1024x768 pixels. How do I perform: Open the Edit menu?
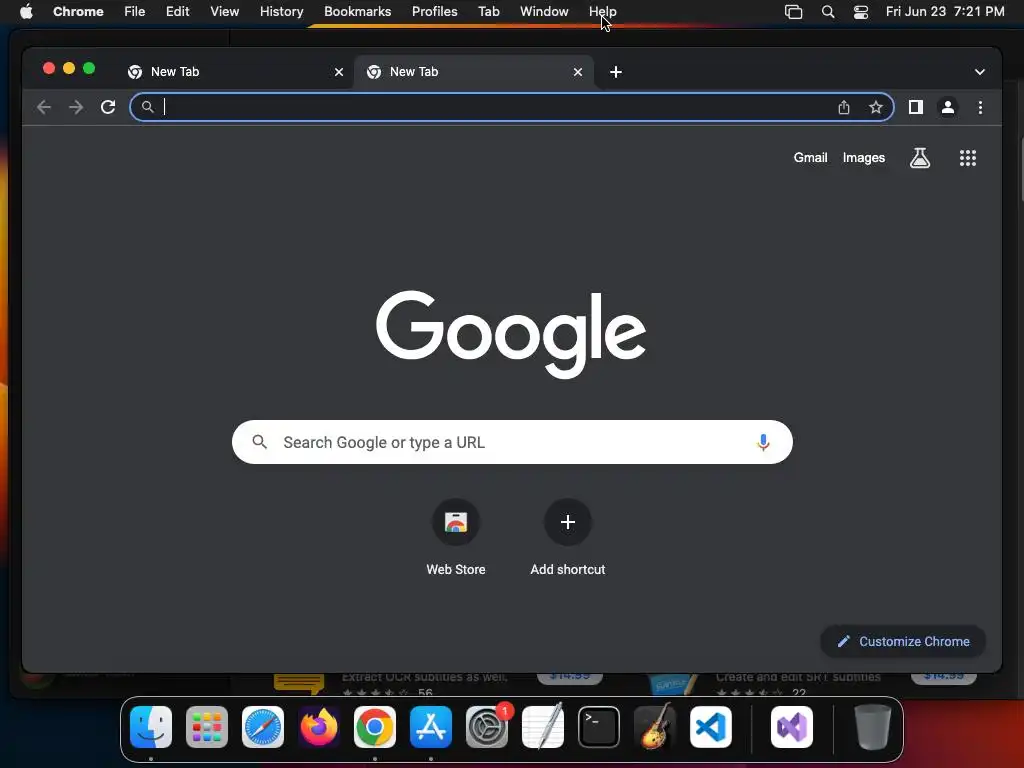click(x=177, y=12)
